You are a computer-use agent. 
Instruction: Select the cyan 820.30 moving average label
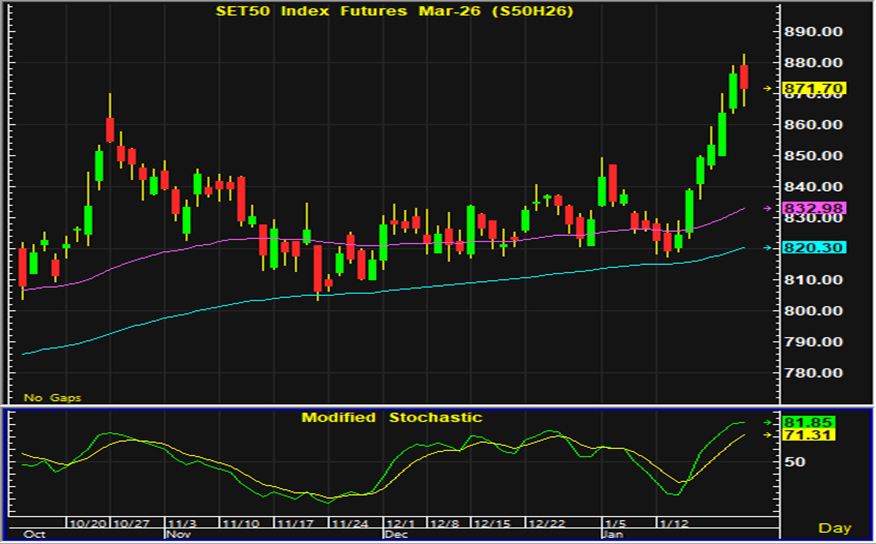tap(814, 247)
